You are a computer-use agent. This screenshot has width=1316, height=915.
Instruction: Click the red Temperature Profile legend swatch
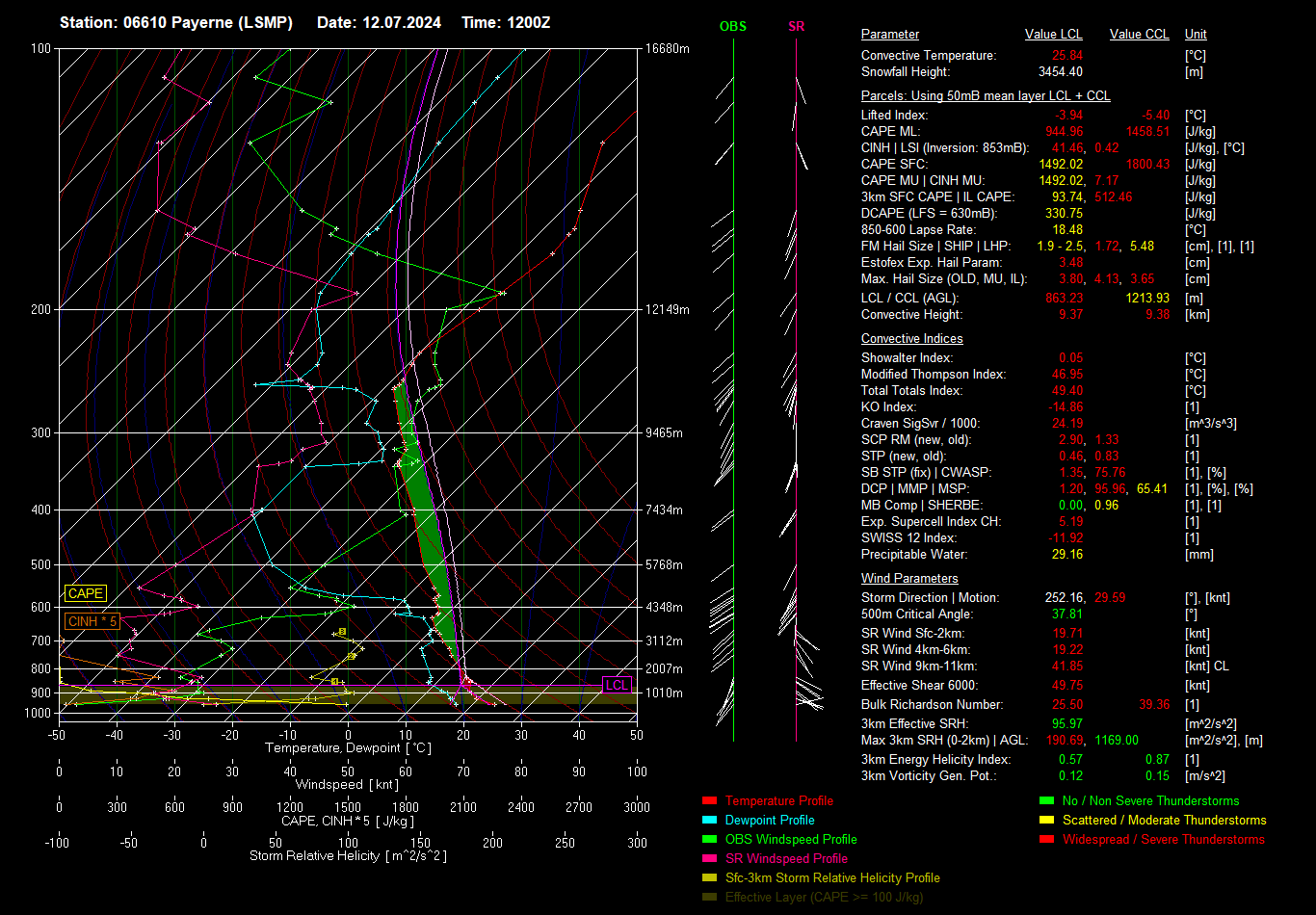pos(710,801)
